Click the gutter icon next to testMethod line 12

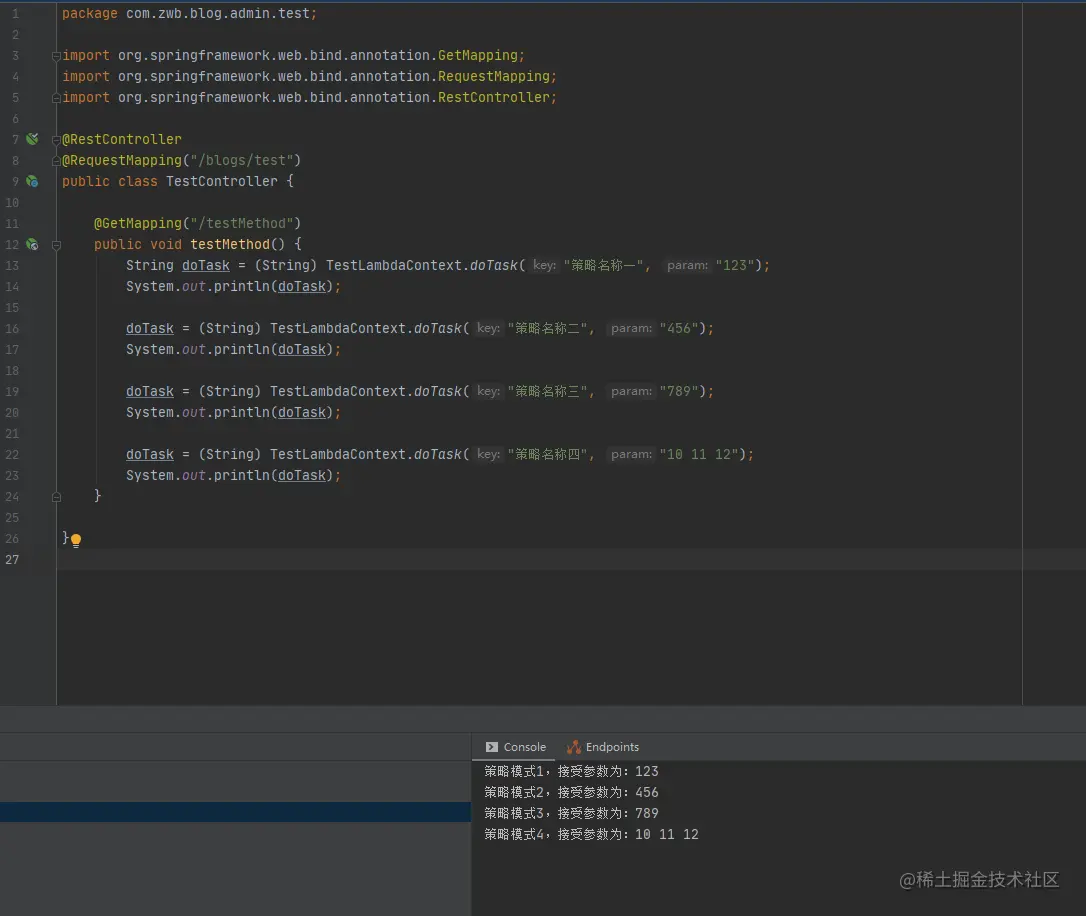click(32, 244)
